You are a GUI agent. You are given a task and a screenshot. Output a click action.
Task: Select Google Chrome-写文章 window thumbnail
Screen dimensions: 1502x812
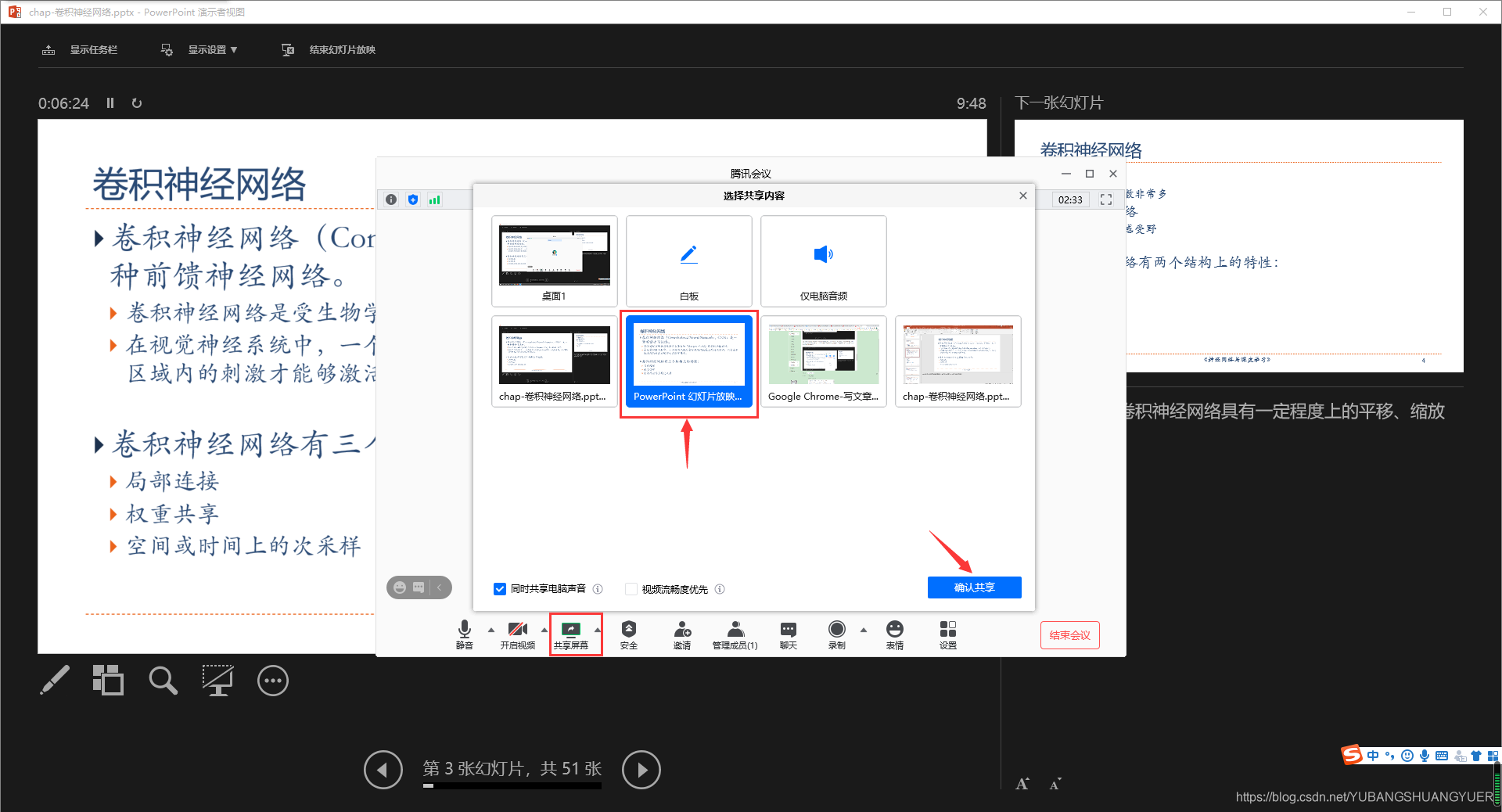[x=824, y=361]
